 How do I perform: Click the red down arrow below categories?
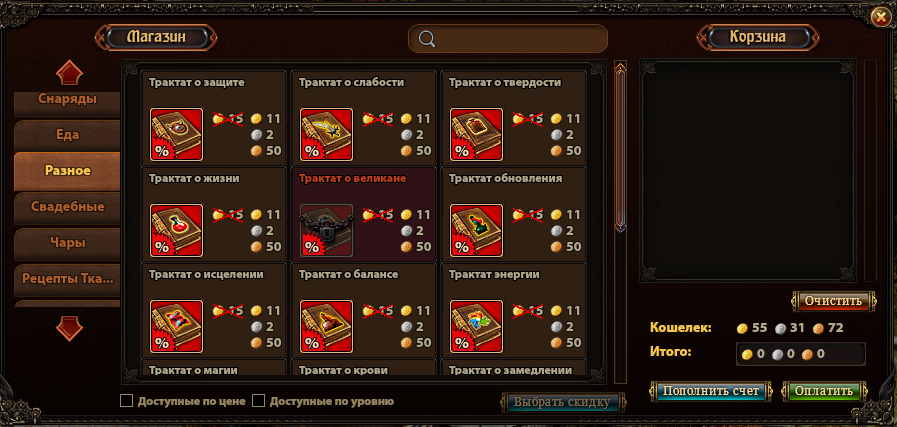point(70,329)
